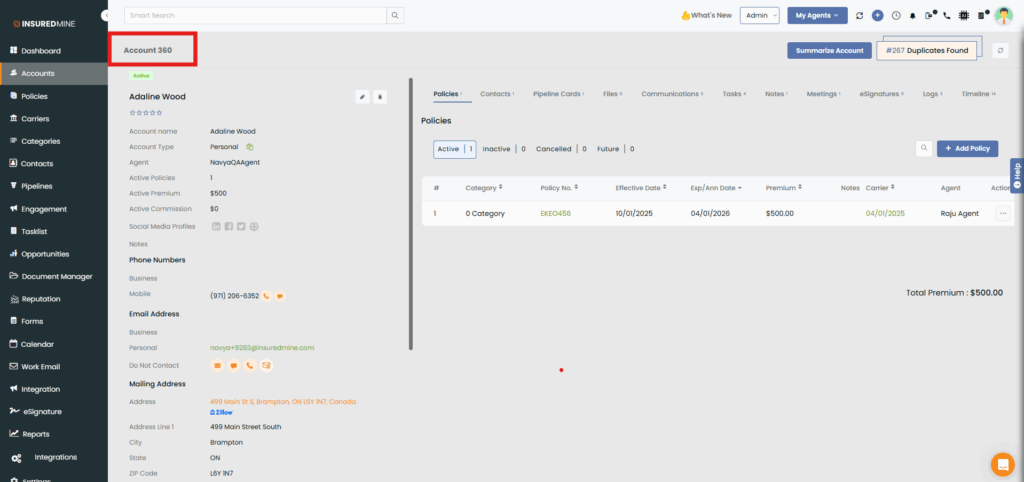Select the Inactive policies filter

click(x=496, y=149)
